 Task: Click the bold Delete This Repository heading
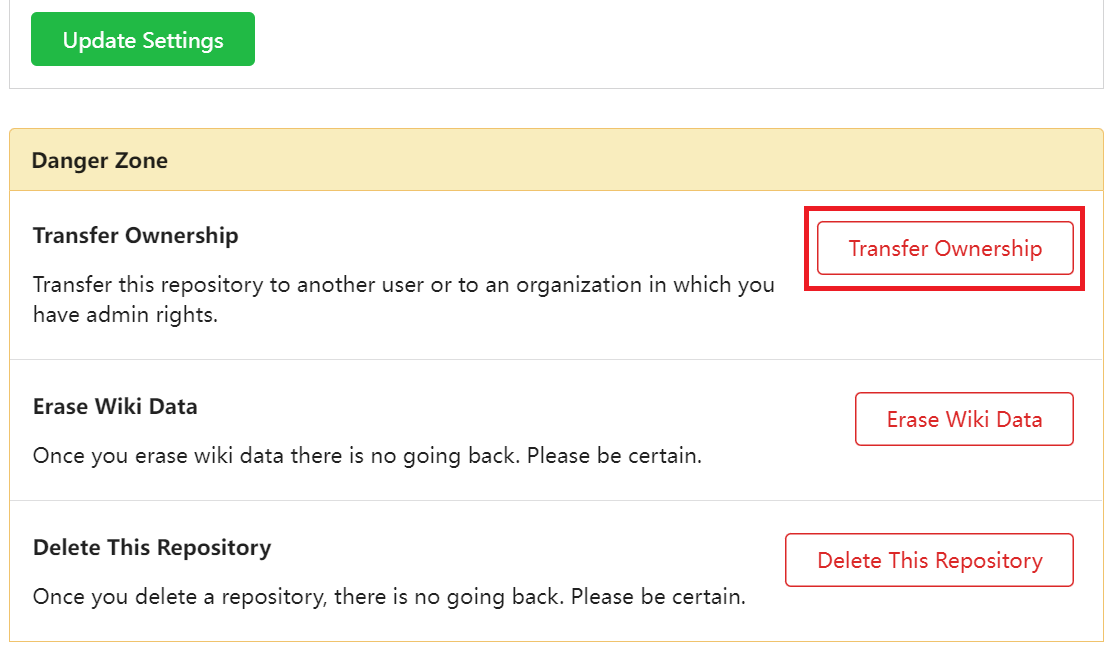tap(152, 548)
